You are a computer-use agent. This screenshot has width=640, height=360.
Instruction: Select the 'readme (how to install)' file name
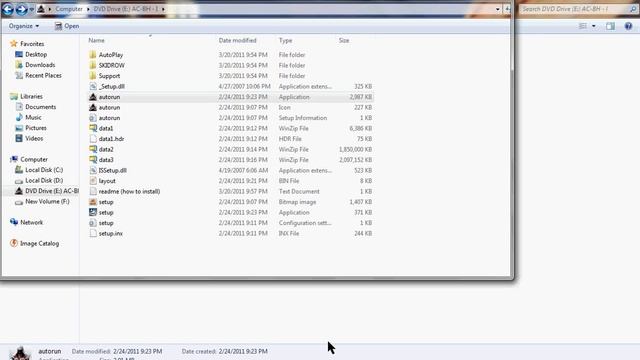[x=129, y=191]
